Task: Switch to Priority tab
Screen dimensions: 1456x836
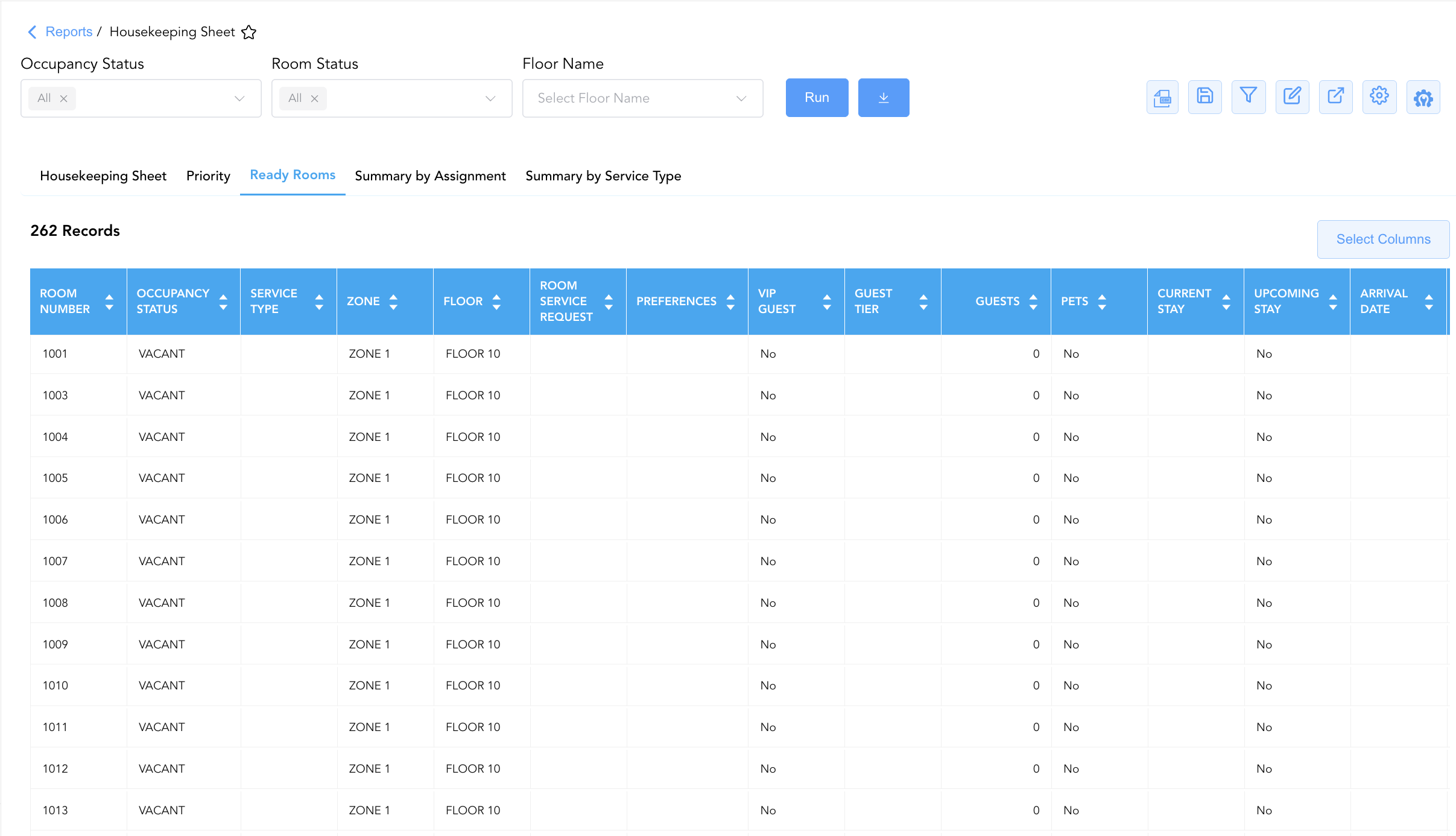Action: pyautogui.click(x=208, y=176)
